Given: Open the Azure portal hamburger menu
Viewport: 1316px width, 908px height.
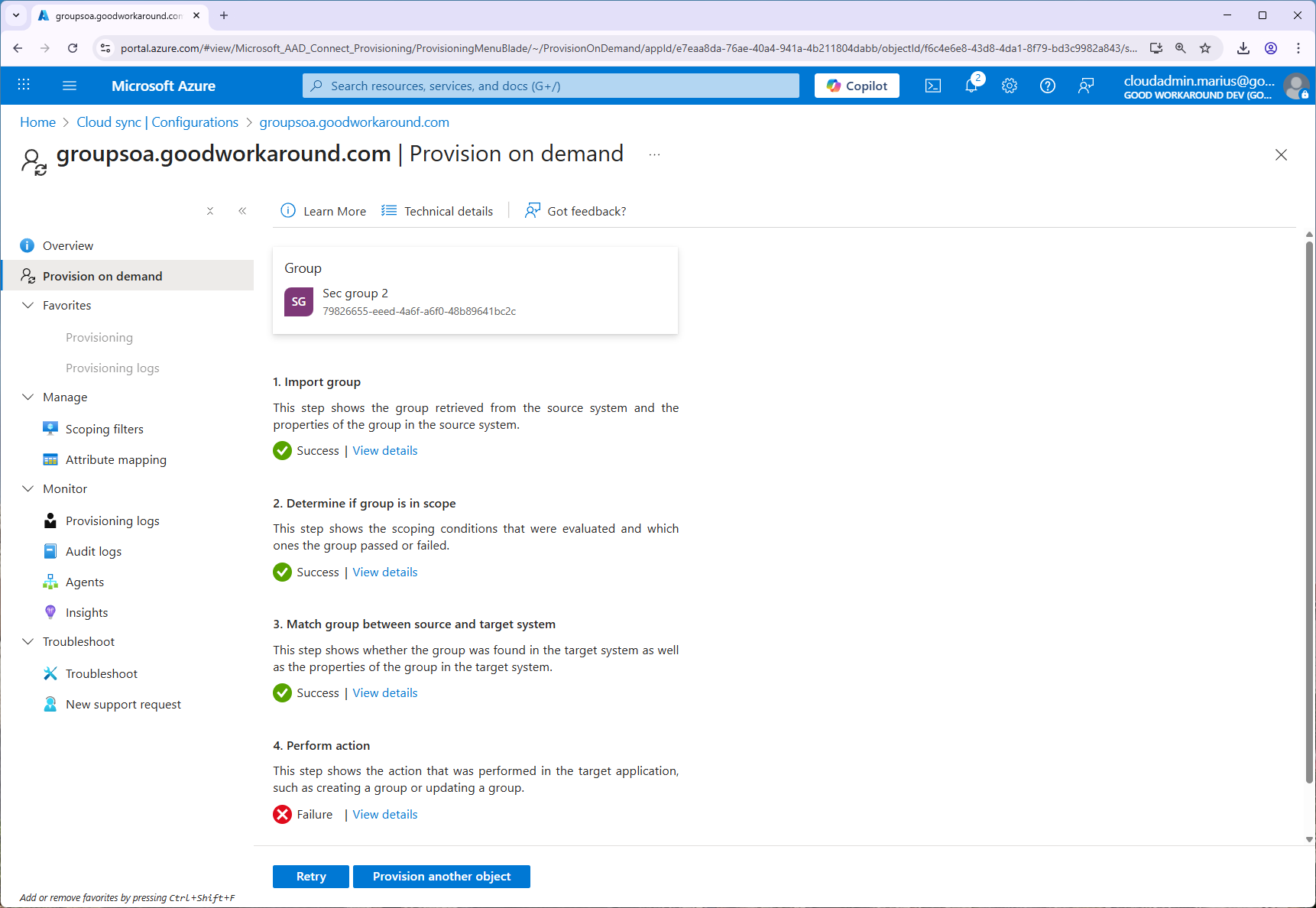Looking at the screenshot, I should pos(70,86).
